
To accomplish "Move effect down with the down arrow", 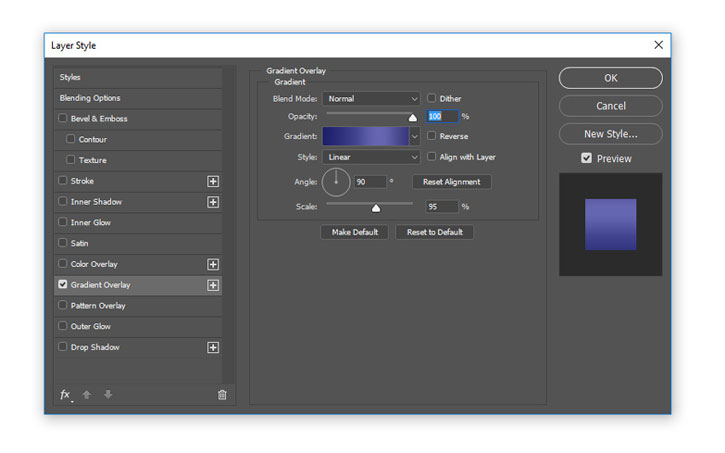I will [108, 394].
